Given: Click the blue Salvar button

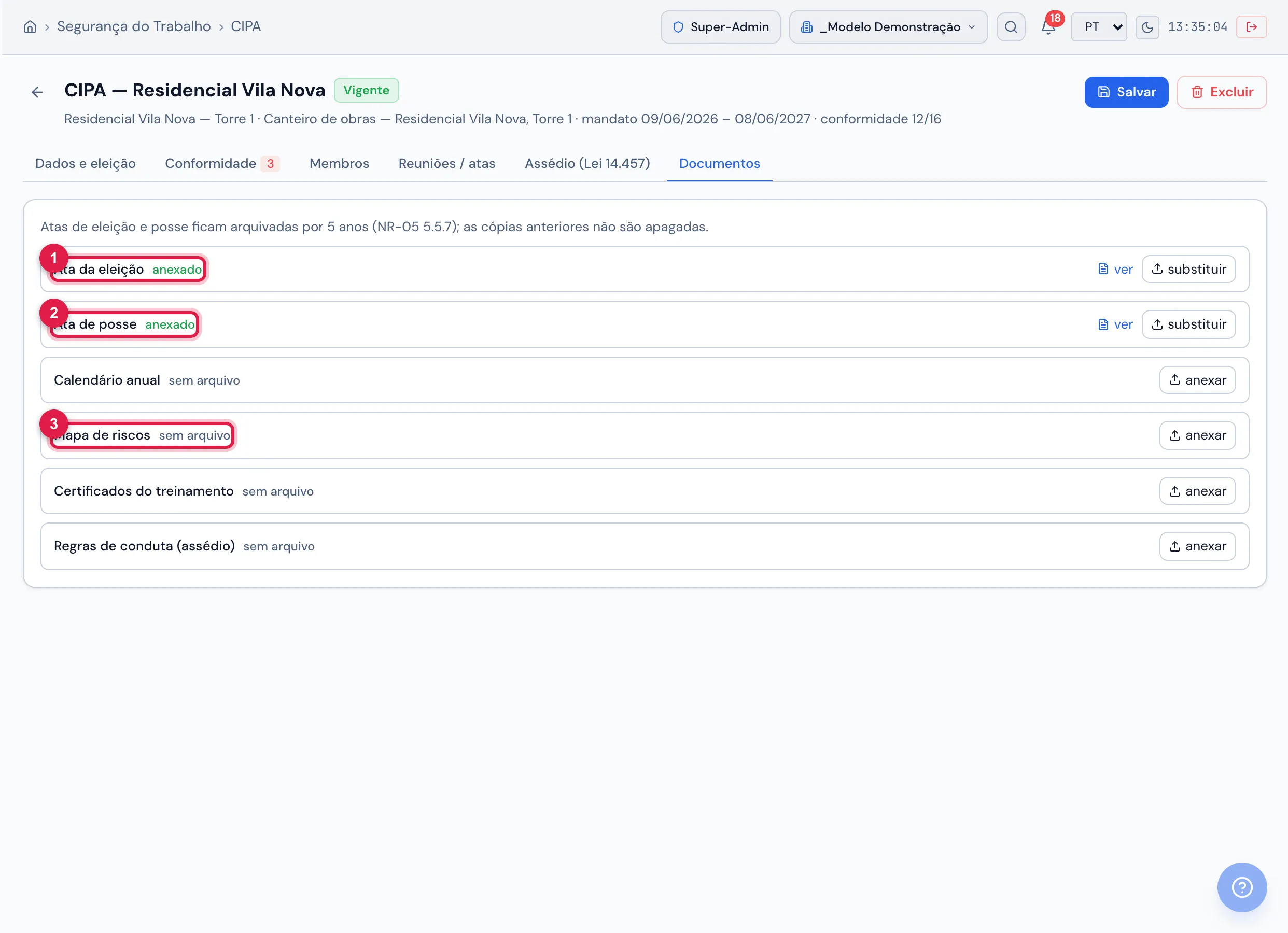Looking at the screenshot, I should 1126,92.
